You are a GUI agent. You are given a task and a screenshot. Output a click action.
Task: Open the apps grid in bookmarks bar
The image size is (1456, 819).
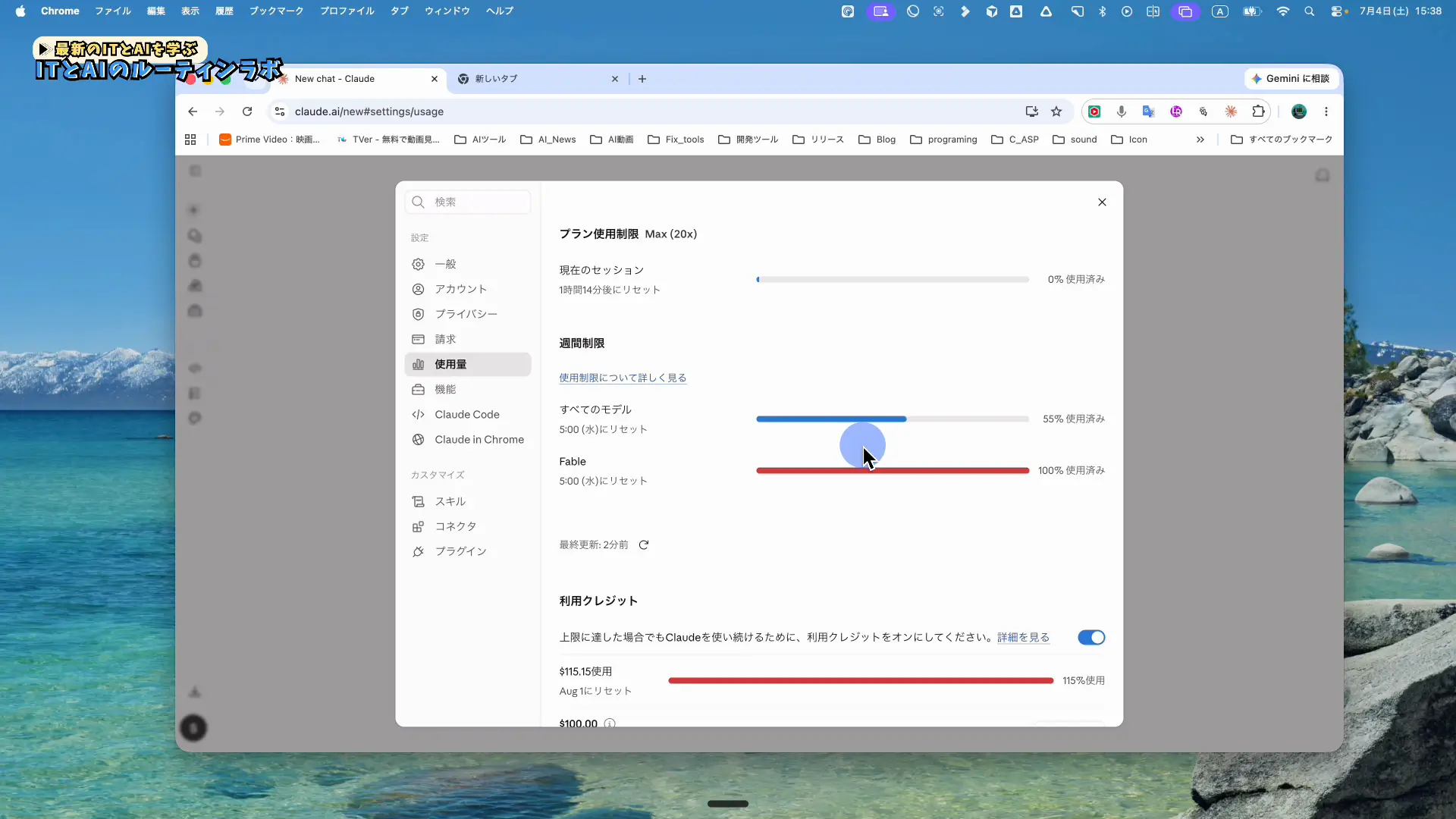coord(190,140)
